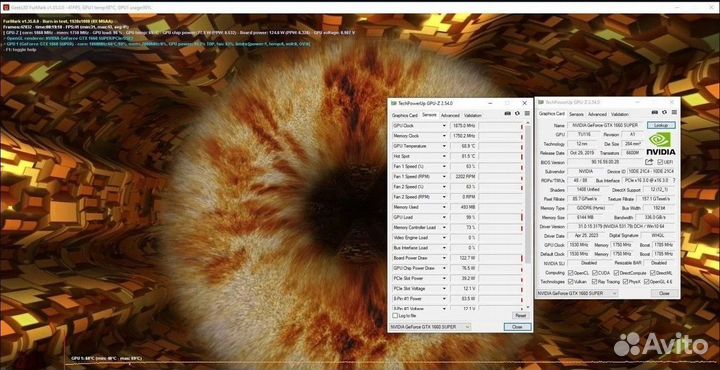Screen dimensions: 720x370
Task: Open hamburger menu in Graphics Card window
Action: click(x=674, y=112)
